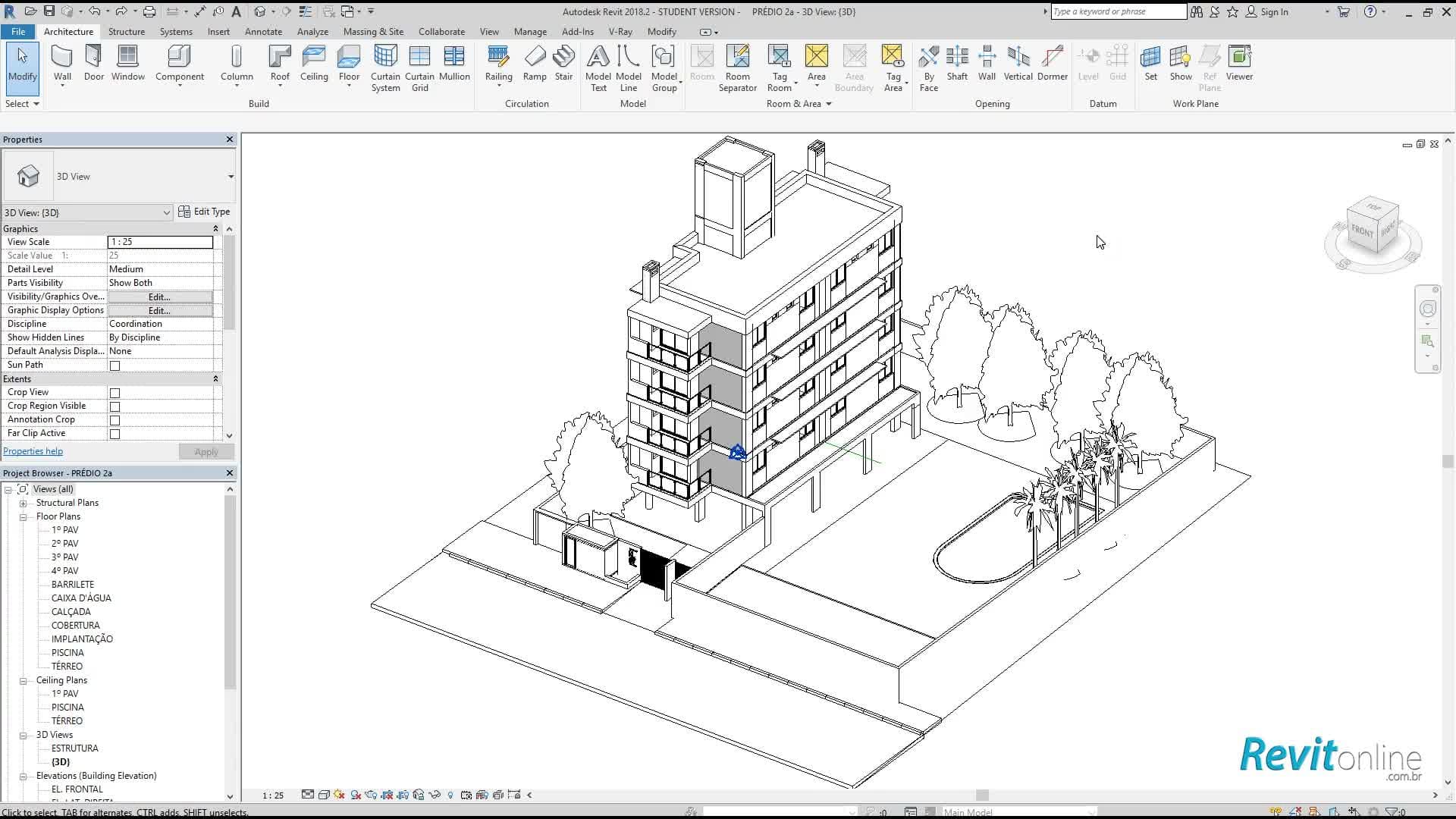Screen dimensions: 1456x819
Task: Select the Mullion tool
Action: pos(454,64)
